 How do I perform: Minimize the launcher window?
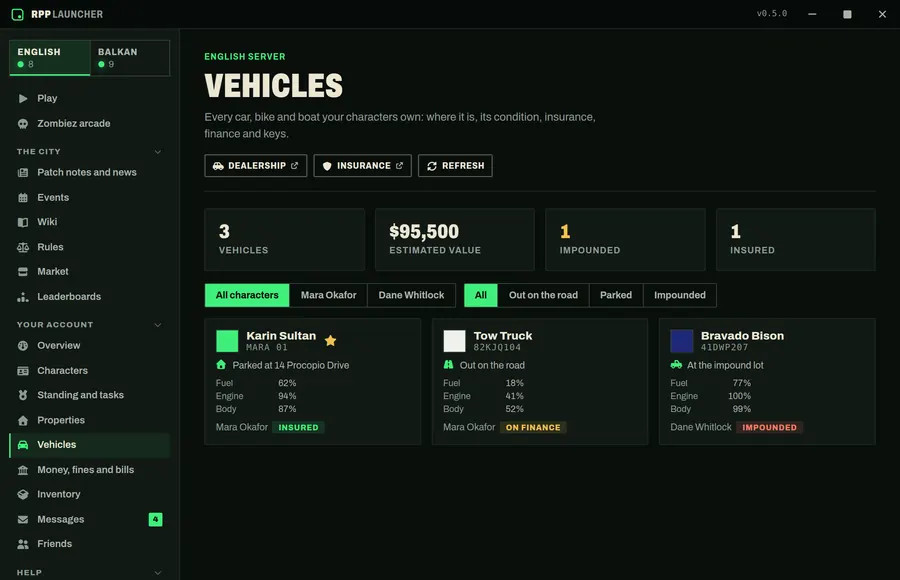tap(812, 14)
